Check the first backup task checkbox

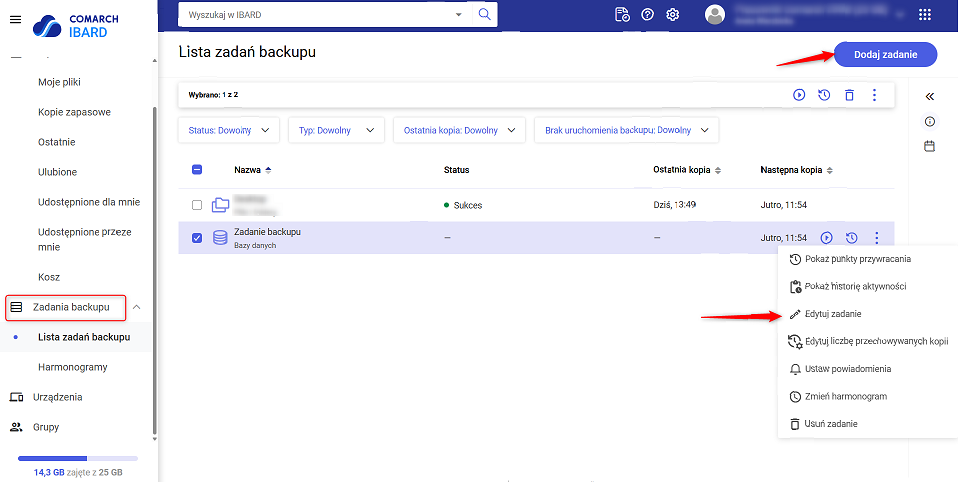[x=197, y=205]
